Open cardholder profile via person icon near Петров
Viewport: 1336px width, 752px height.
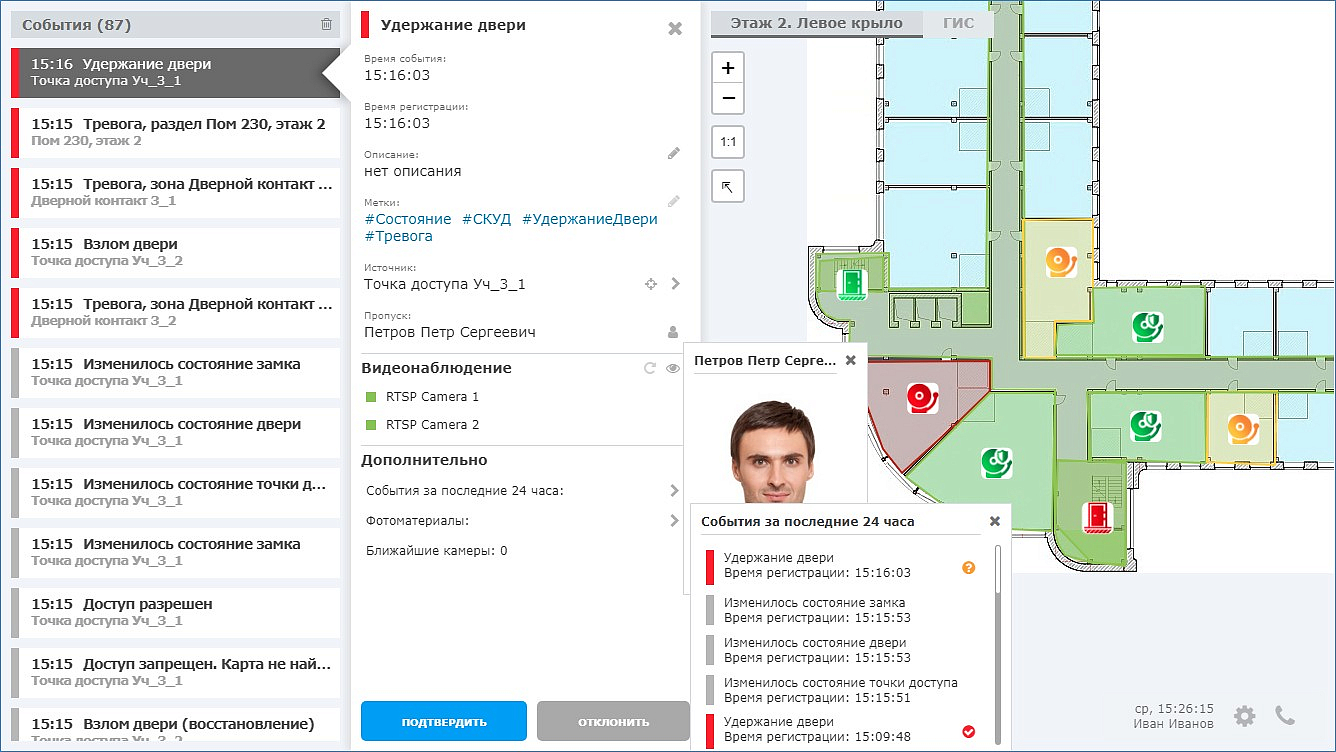tap(672, 331)
